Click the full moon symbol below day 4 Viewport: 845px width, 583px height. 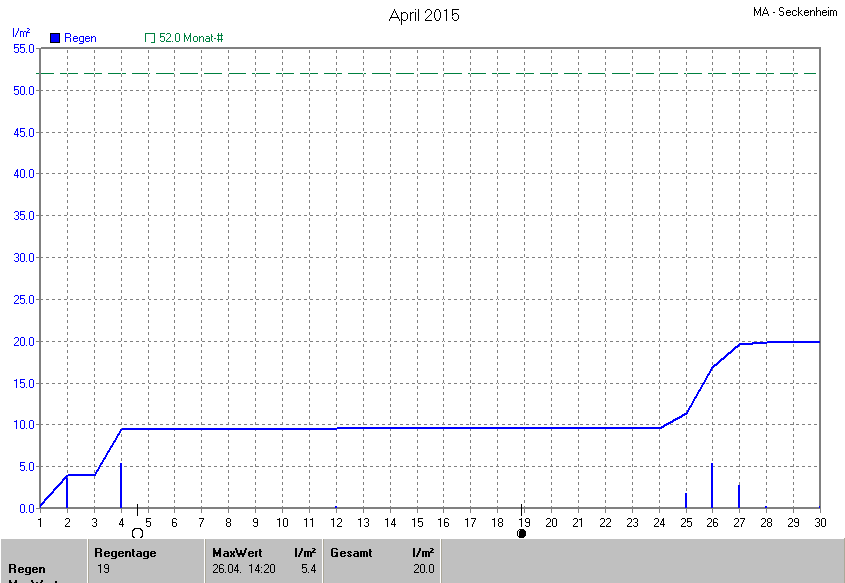tap(137, 533)
